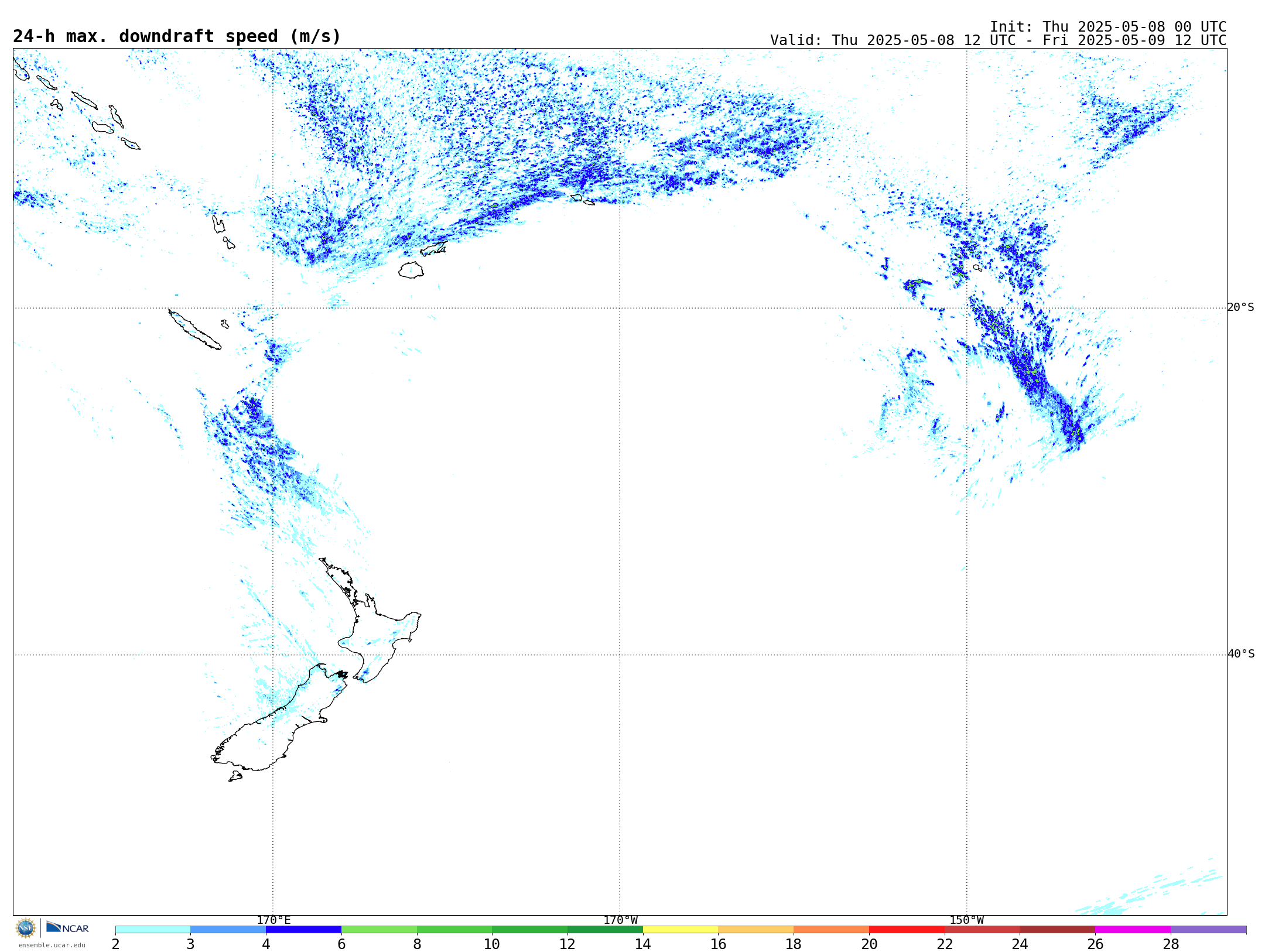1265x952 pixels.
Task: Click the NCAR logo
Action: pyautogui.click(x=67, y=927)
